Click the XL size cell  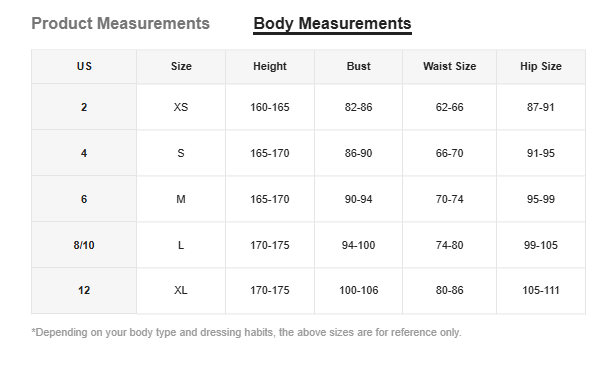pos(181,290)
